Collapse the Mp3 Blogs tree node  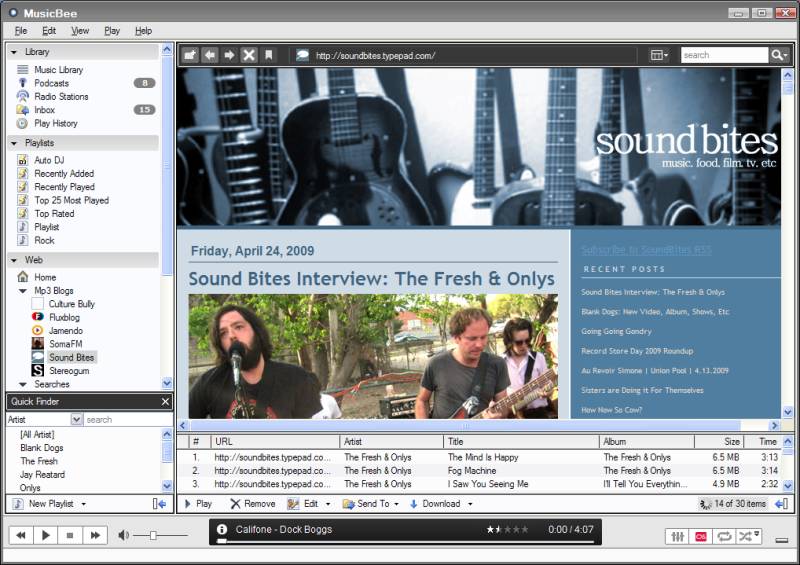coord(22,291)
